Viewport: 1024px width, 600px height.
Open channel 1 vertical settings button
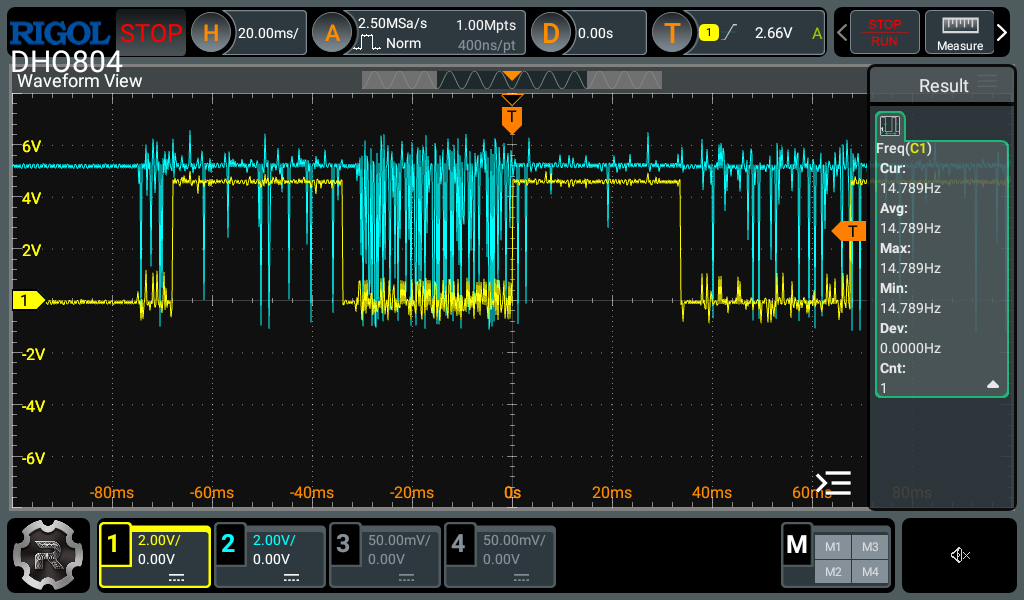(x=153, y=556)
